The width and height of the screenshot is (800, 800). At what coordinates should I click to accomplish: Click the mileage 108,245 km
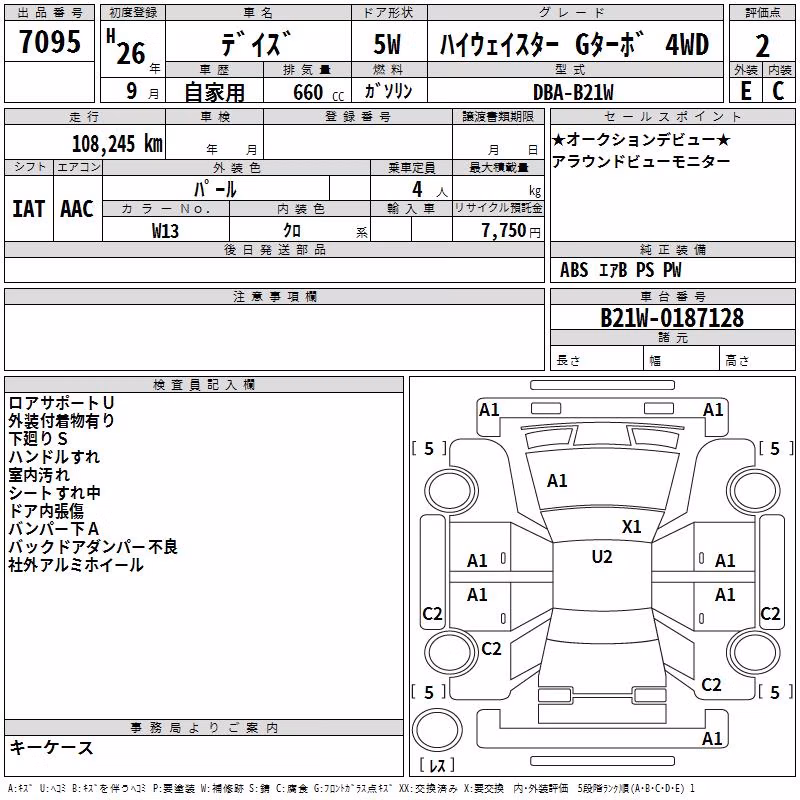117,144
